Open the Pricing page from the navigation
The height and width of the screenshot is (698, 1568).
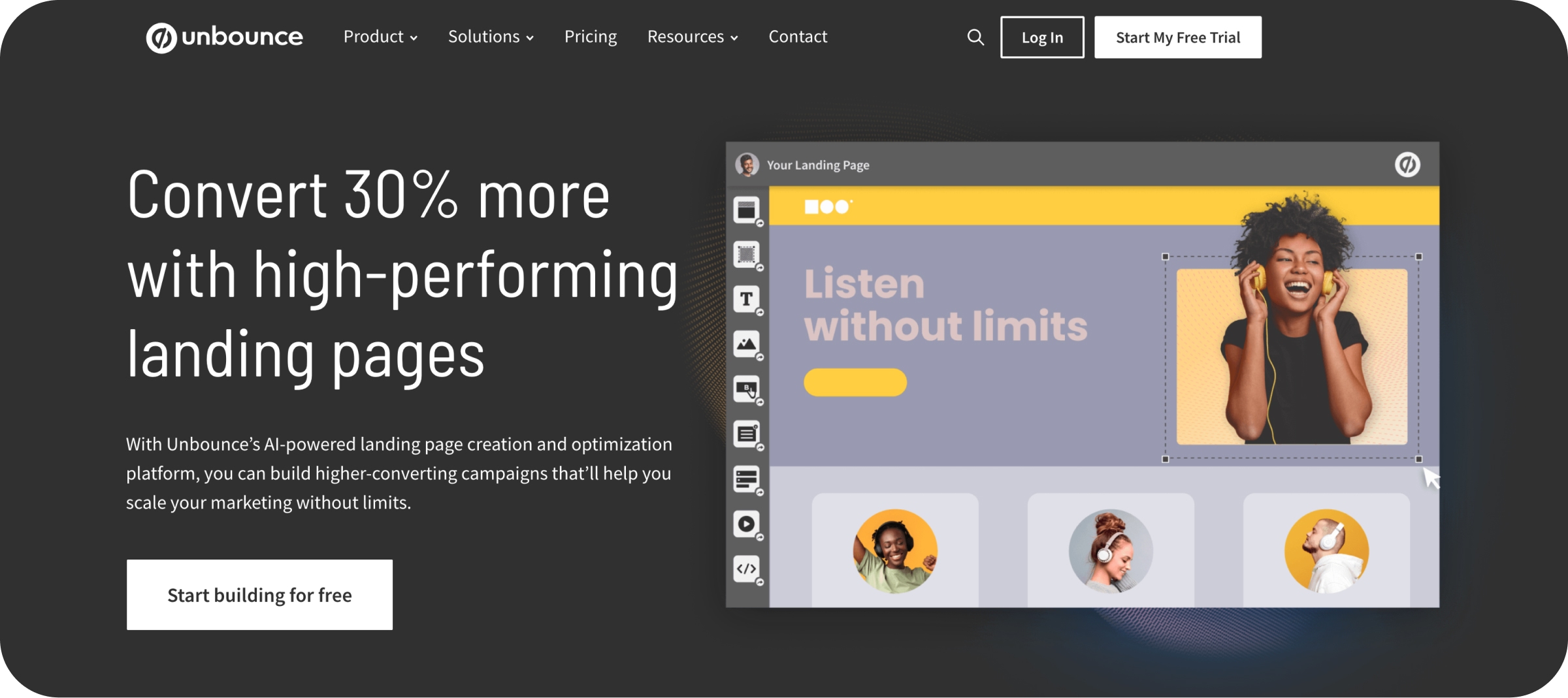click(590, 37)
